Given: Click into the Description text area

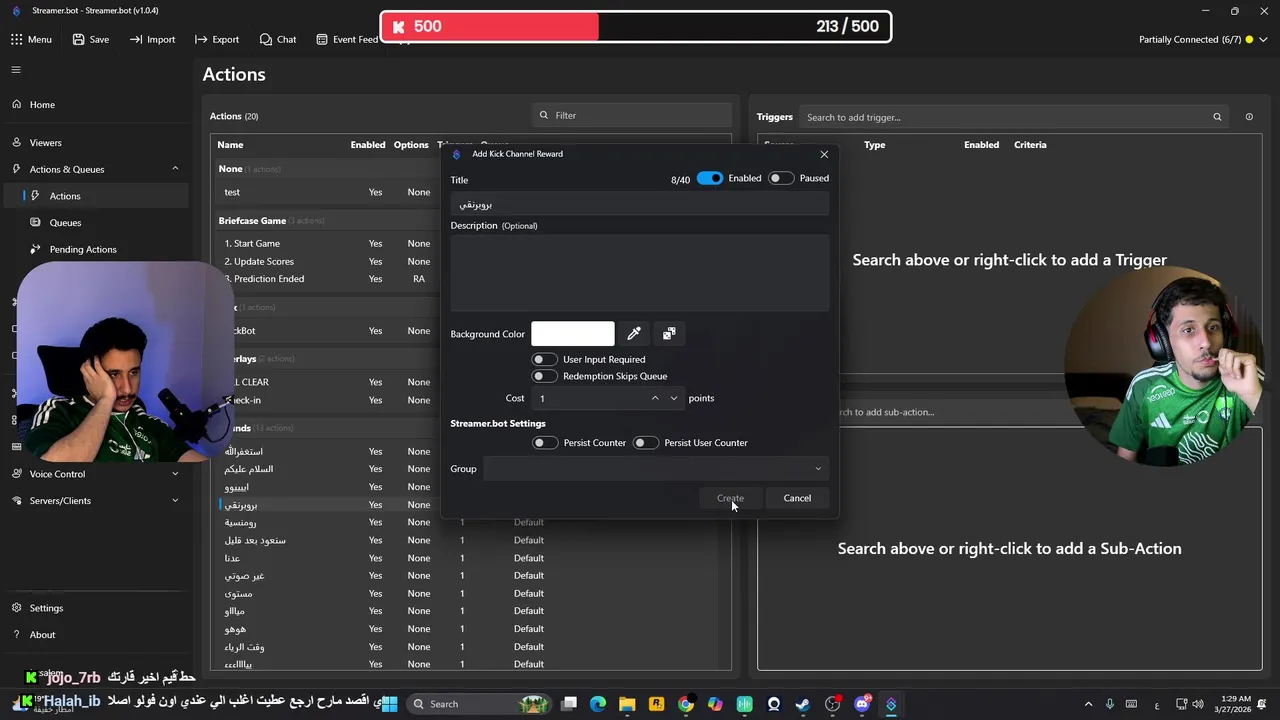Looking at the screenshot, I should (640, 273).
